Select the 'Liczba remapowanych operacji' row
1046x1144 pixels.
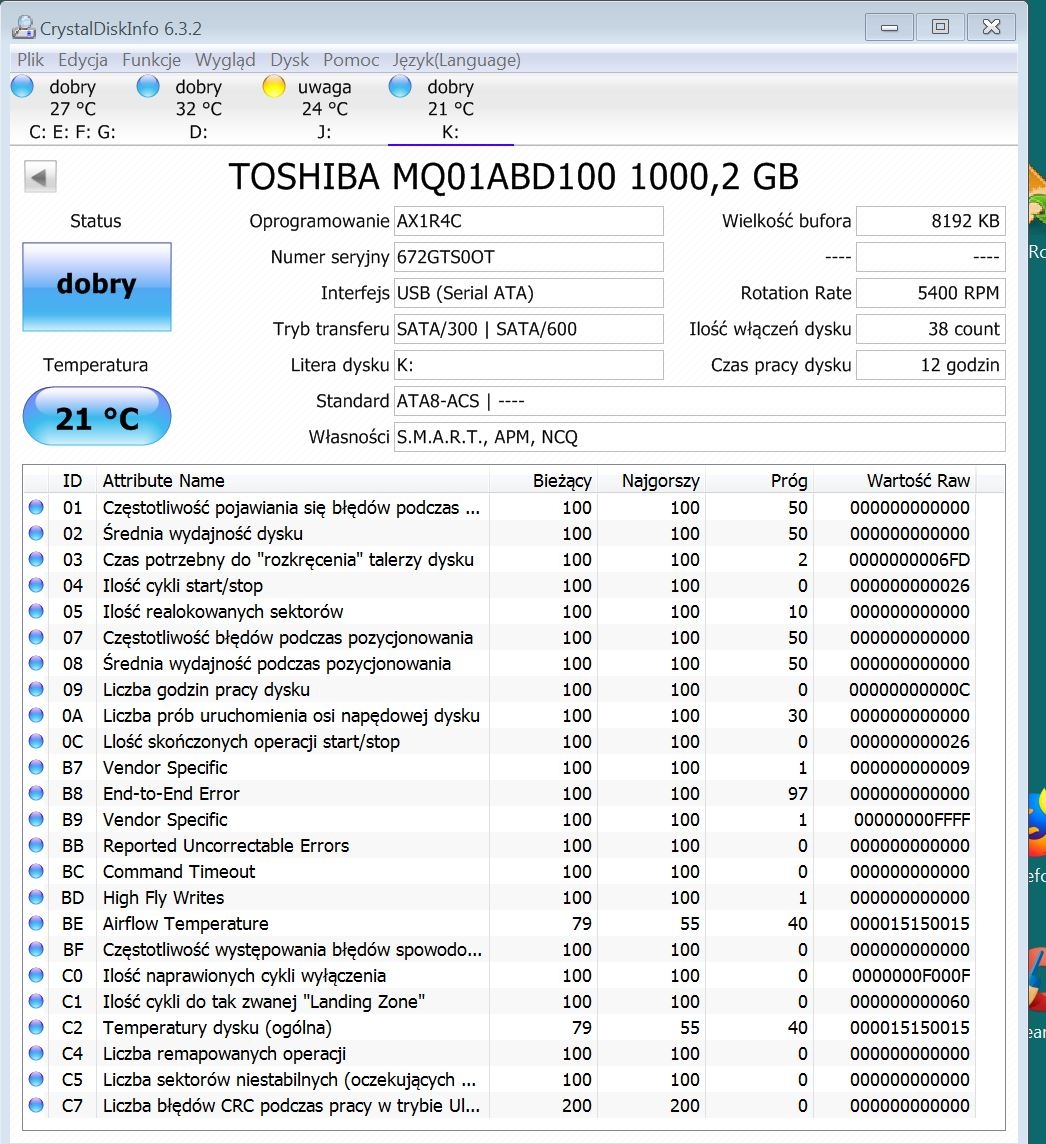500,1054
